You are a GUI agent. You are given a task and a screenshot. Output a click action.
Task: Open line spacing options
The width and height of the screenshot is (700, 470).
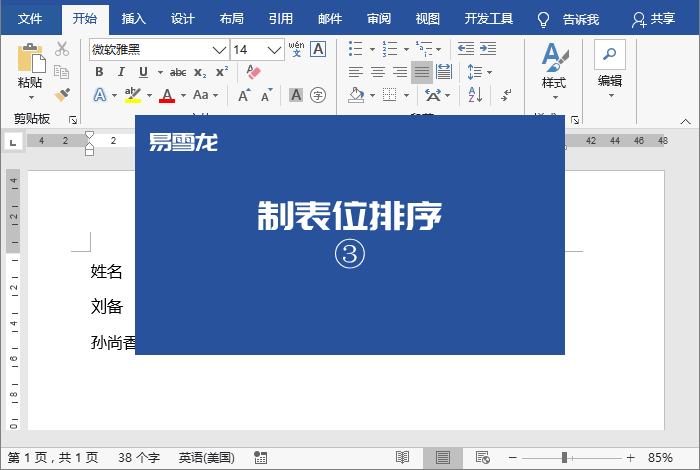click(x=479, y=72)
